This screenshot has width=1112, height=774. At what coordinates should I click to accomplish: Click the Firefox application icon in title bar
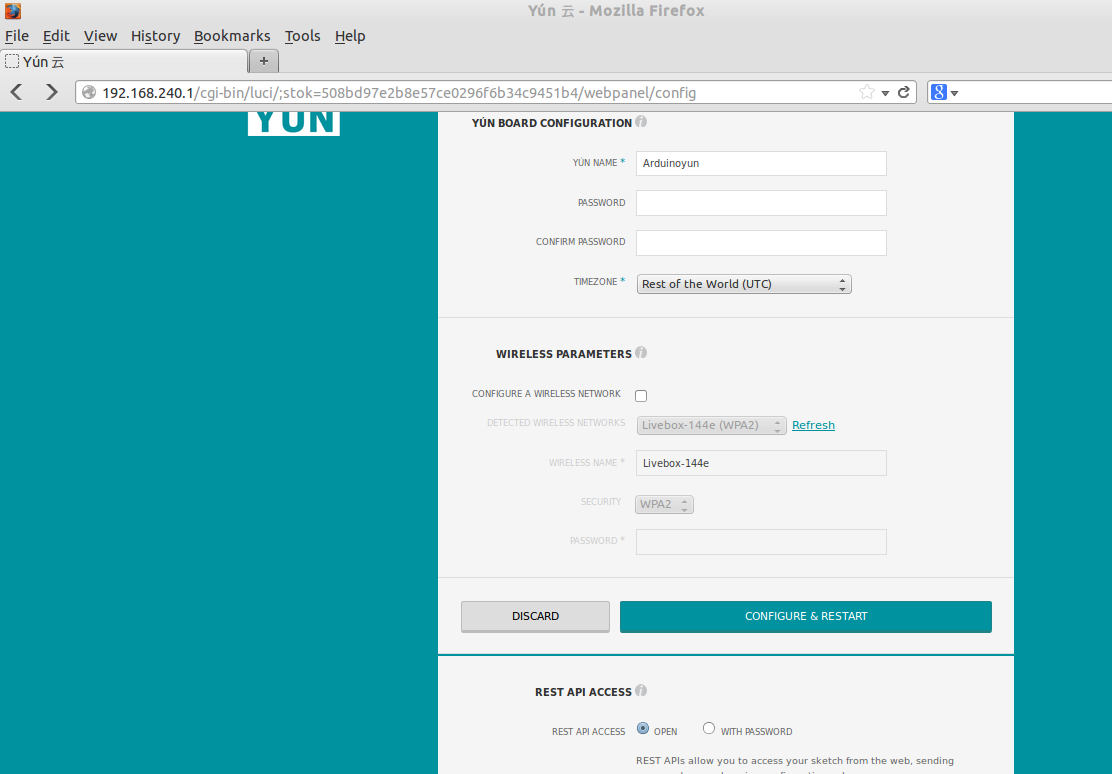tap(13, 11)
